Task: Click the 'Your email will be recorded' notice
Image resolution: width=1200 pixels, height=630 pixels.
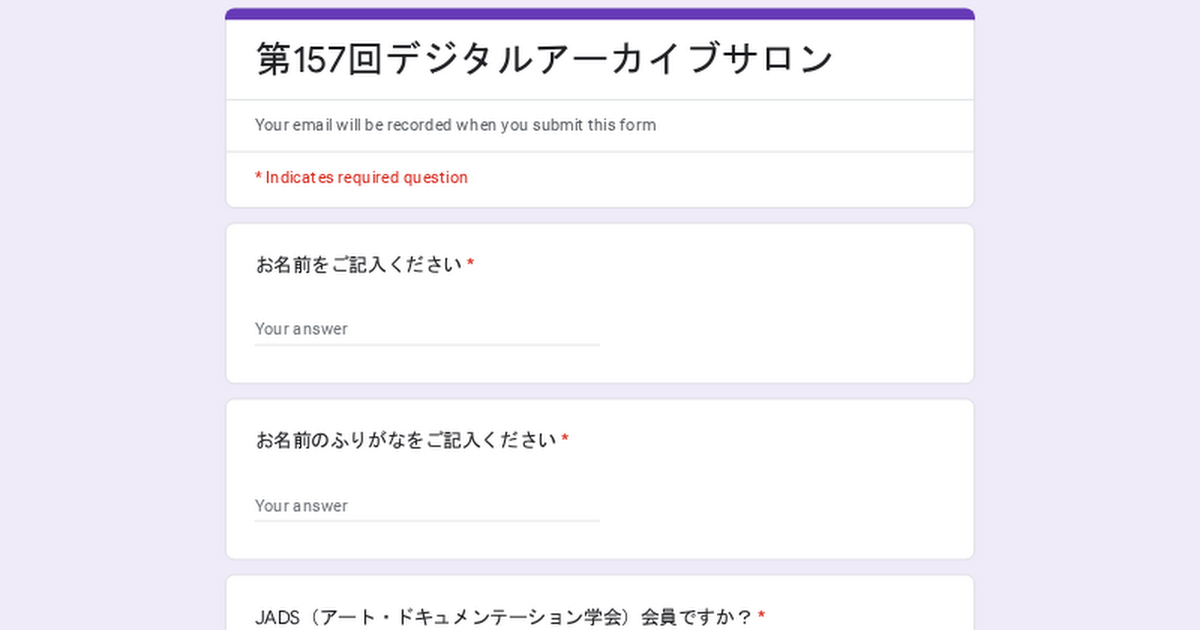Action: [455, 125]
